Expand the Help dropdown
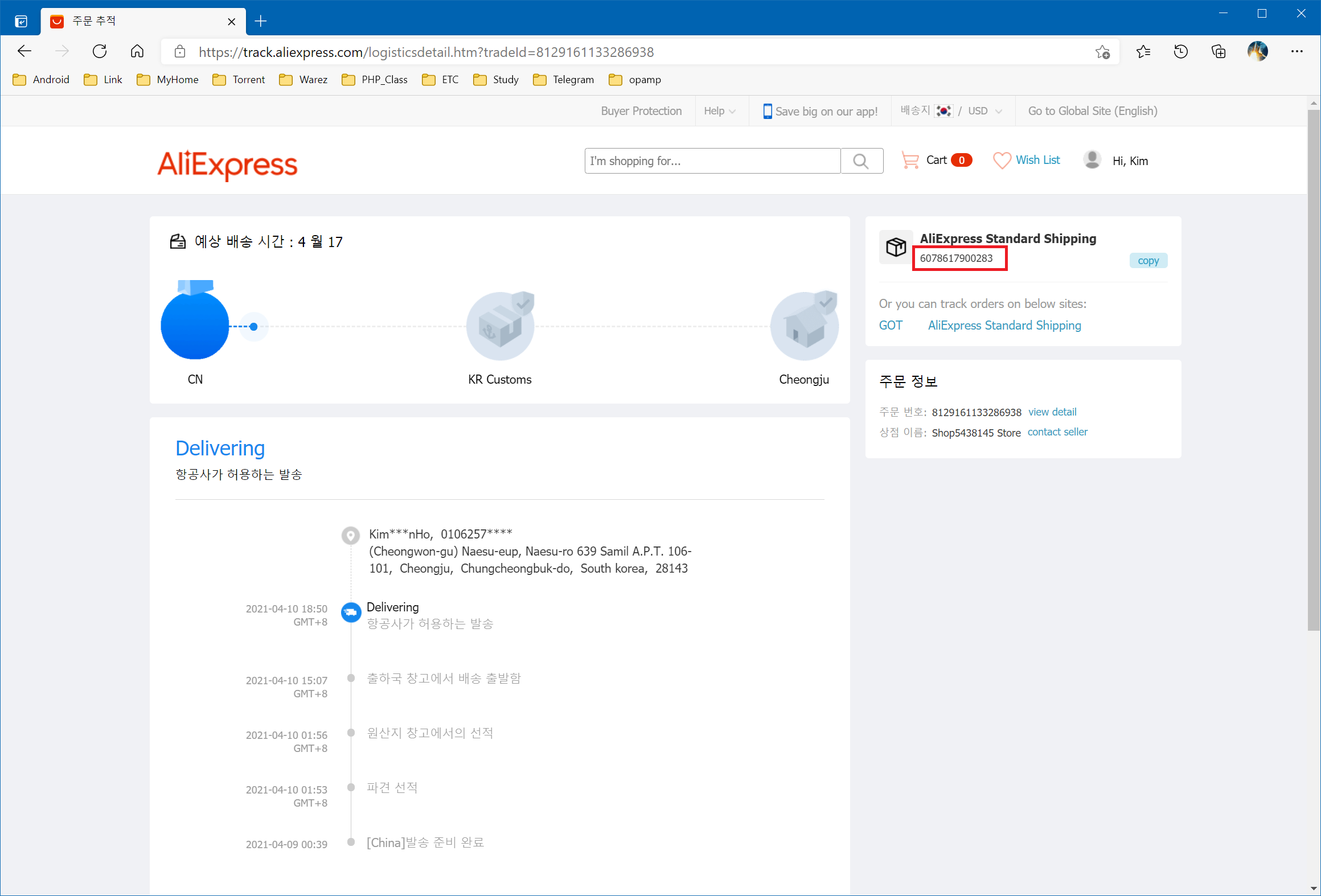Viewport: 1321px width, 896px height. tap(720, 111)
